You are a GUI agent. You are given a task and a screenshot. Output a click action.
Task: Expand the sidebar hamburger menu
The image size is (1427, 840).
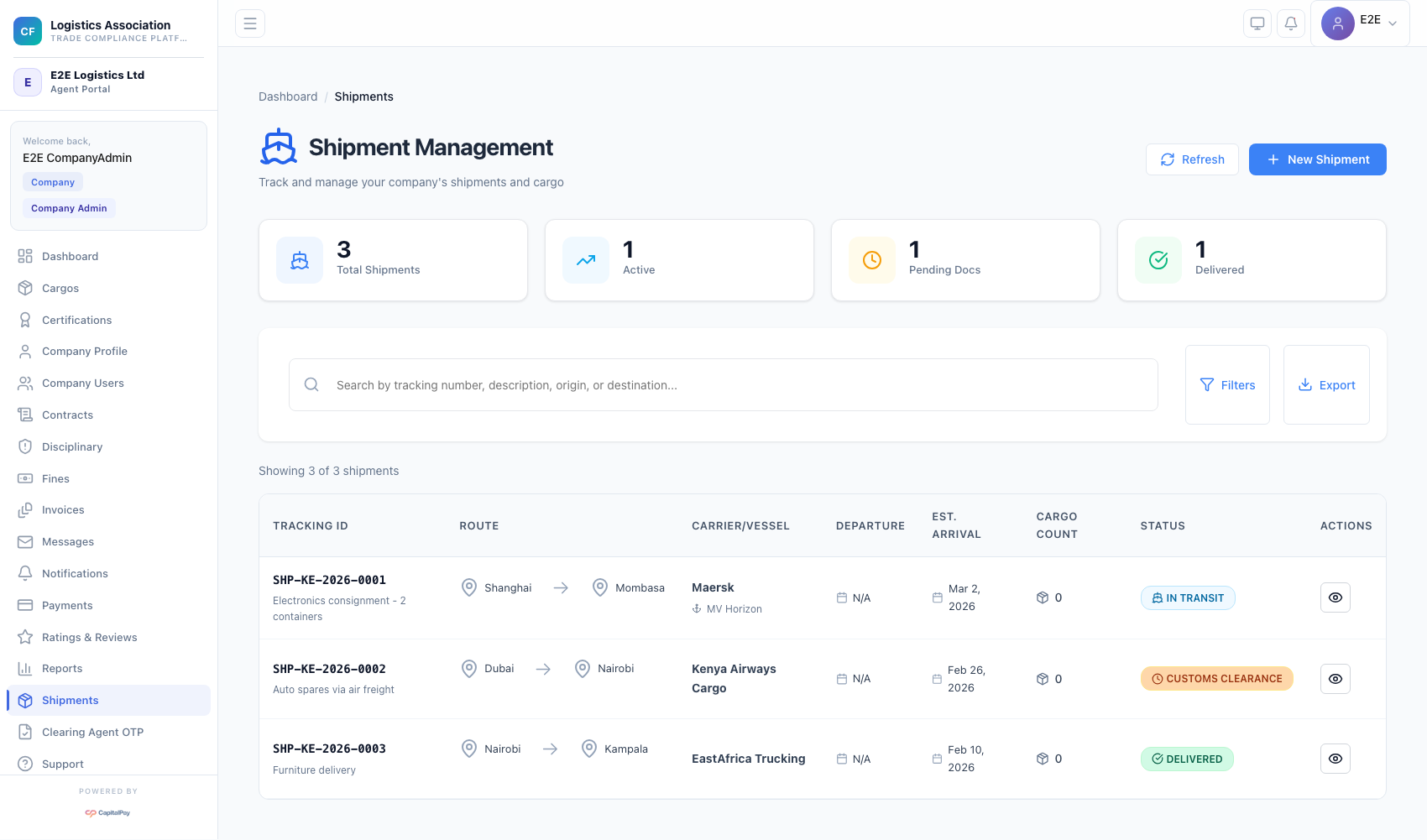point(249,23)
